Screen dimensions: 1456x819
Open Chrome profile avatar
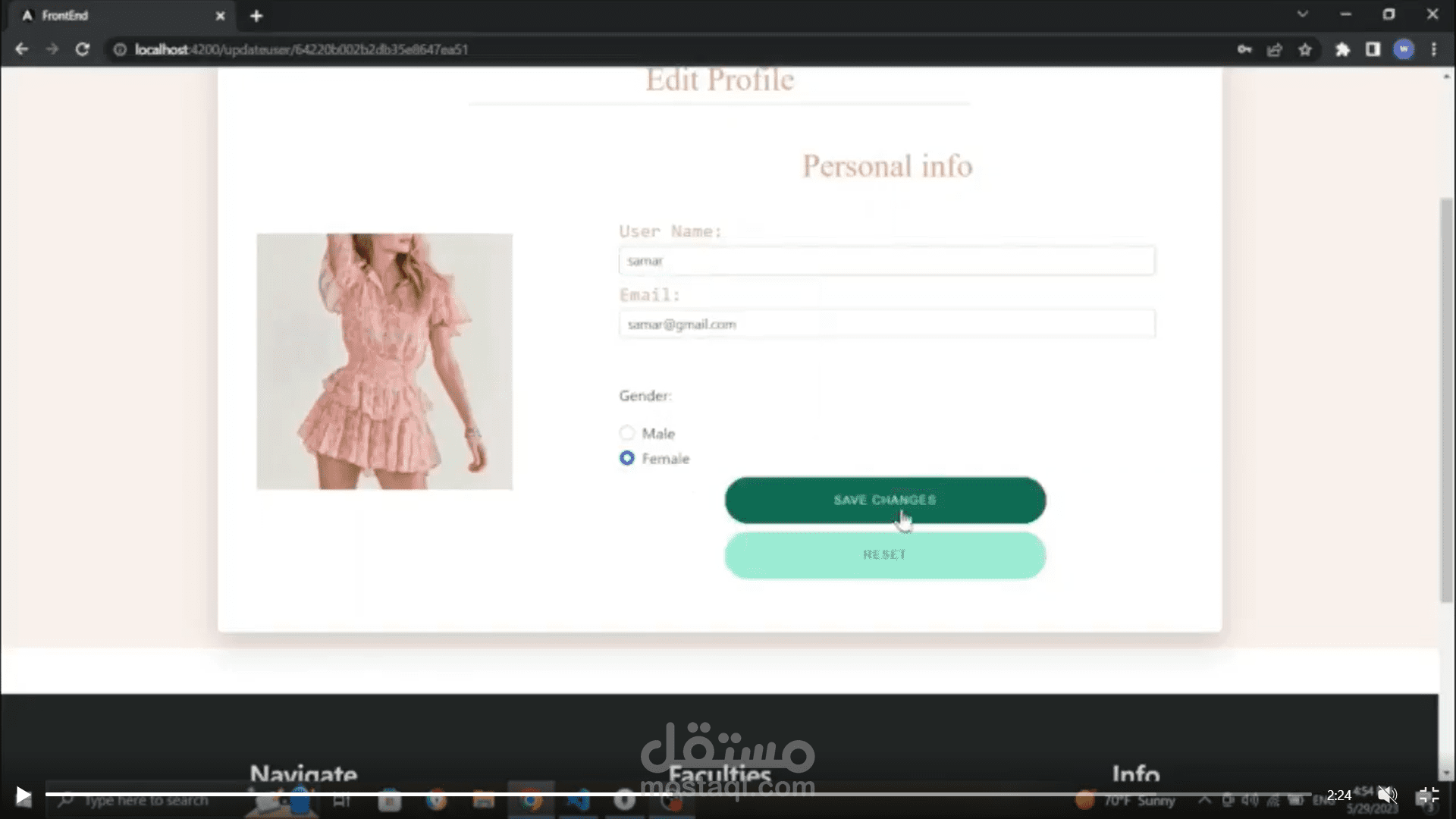(1404, 50)
